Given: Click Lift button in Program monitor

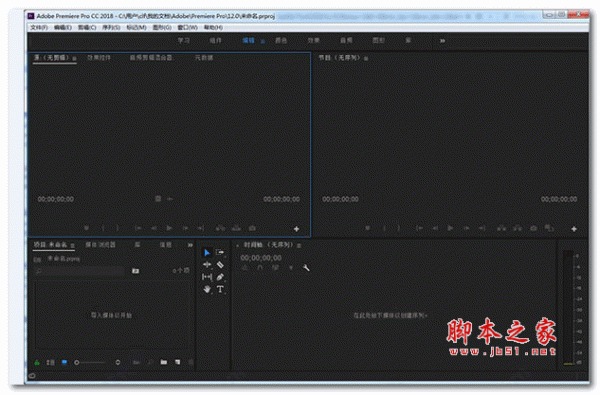Looking at the screenshot, I should [502, 228].
